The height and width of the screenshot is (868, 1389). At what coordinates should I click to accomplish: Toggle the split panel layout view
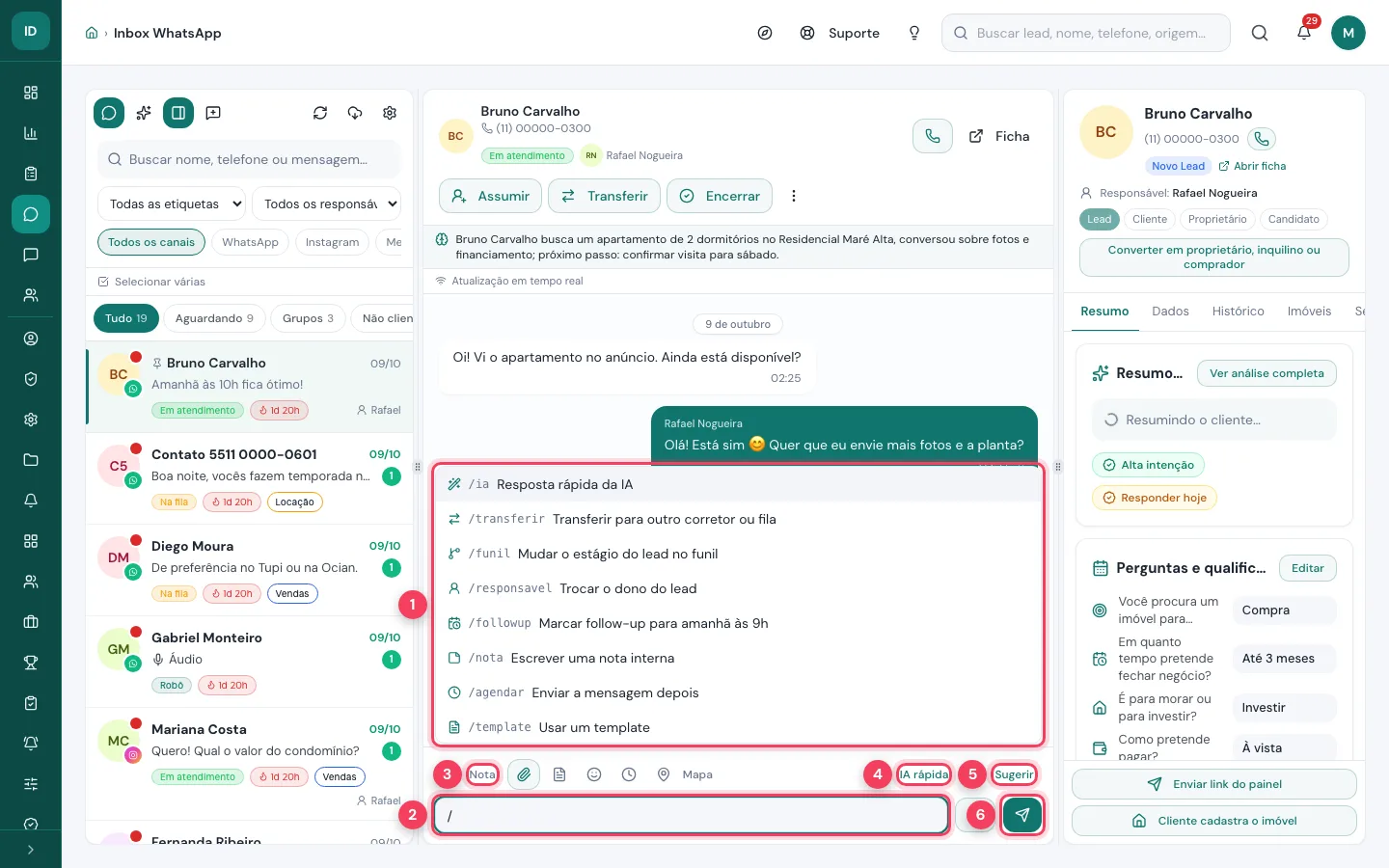[x=178, y=113]
